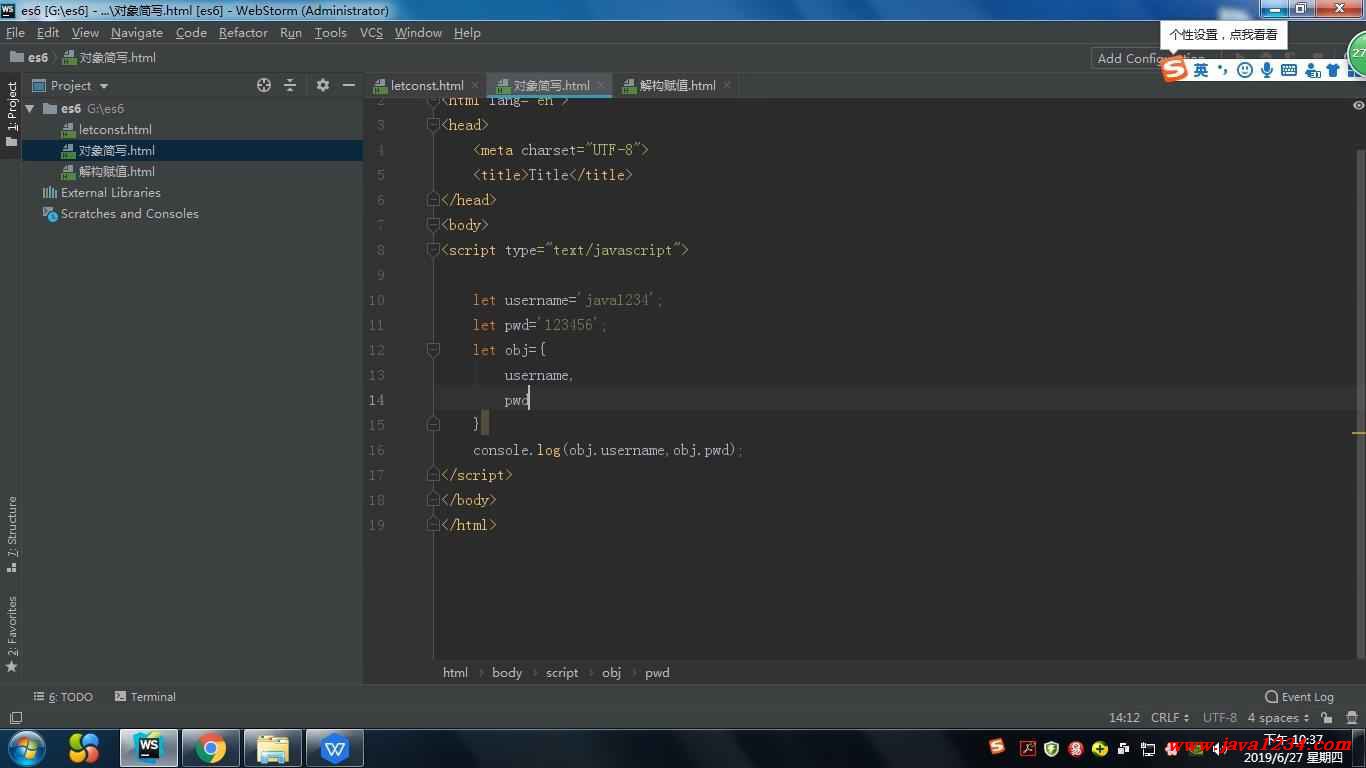Click the 14:12 cursor position in status bar
The image size is (1366, 768).
1124,718
